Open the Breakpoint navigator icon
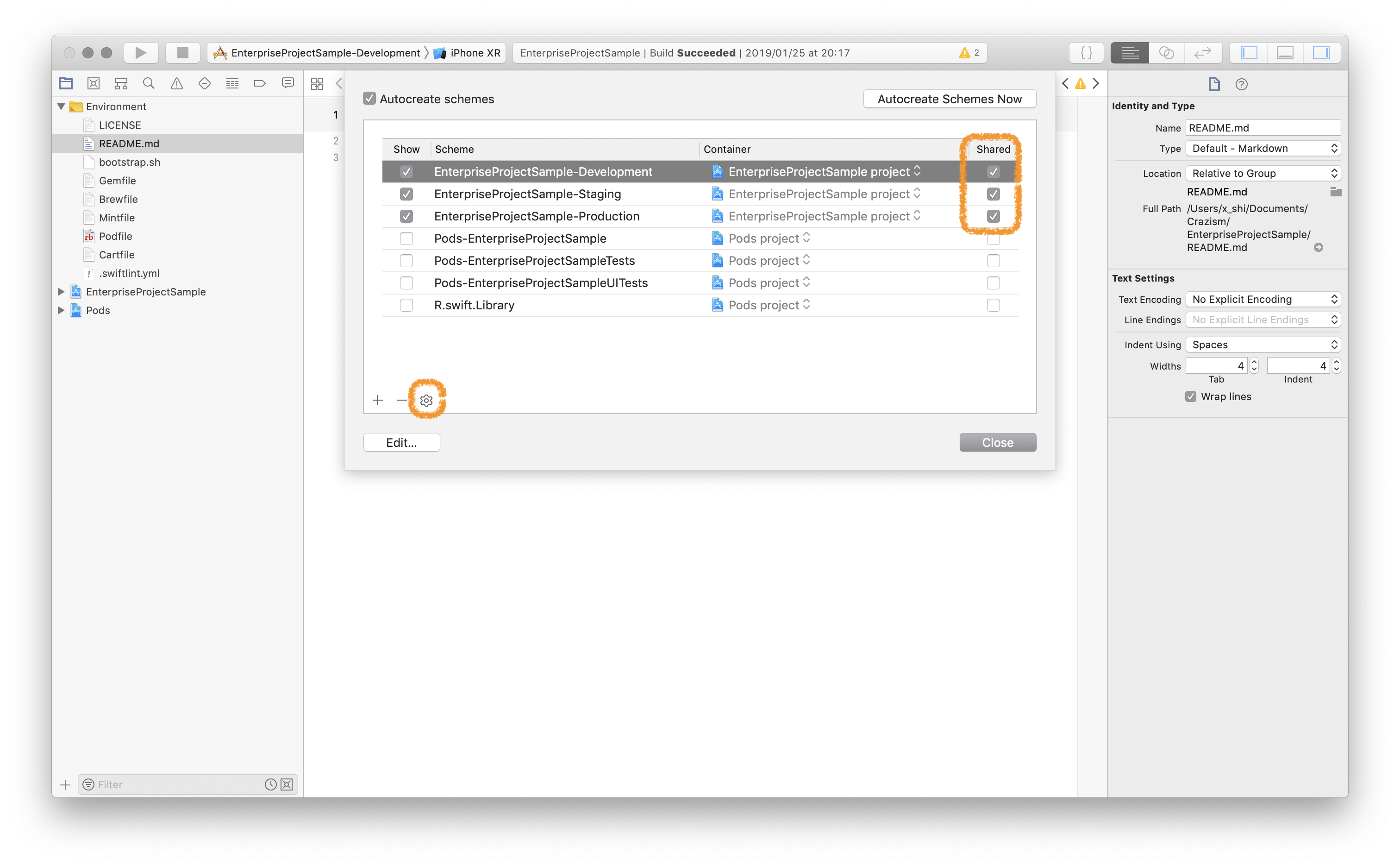This screenshot has width=1400, height=866. point(259,84)
